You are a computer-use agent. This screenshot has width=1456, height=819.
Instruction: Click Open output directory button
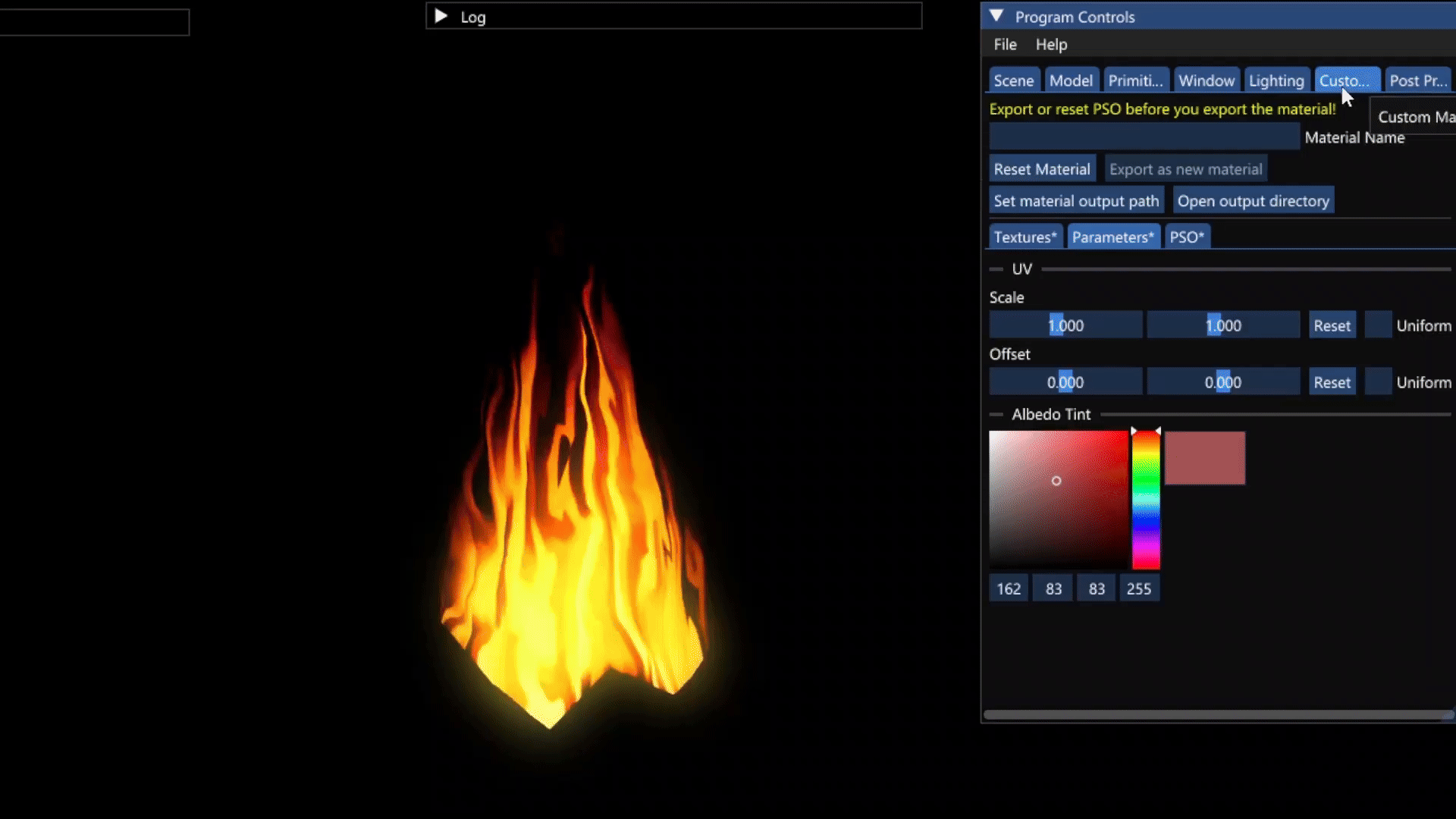coord(1253,201)
